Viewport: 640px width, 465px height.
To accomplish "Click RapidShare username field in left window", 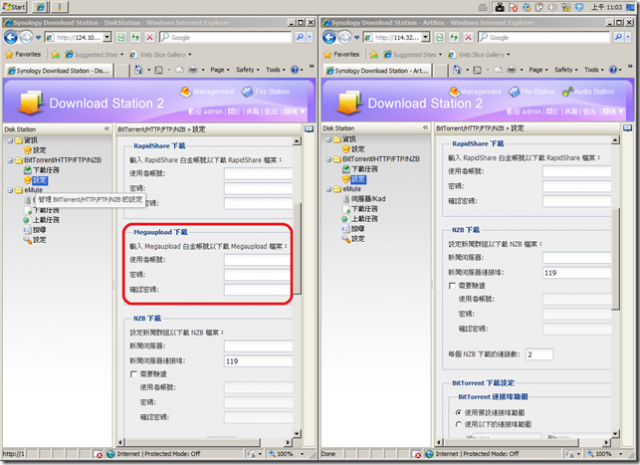I will [258, 174].
